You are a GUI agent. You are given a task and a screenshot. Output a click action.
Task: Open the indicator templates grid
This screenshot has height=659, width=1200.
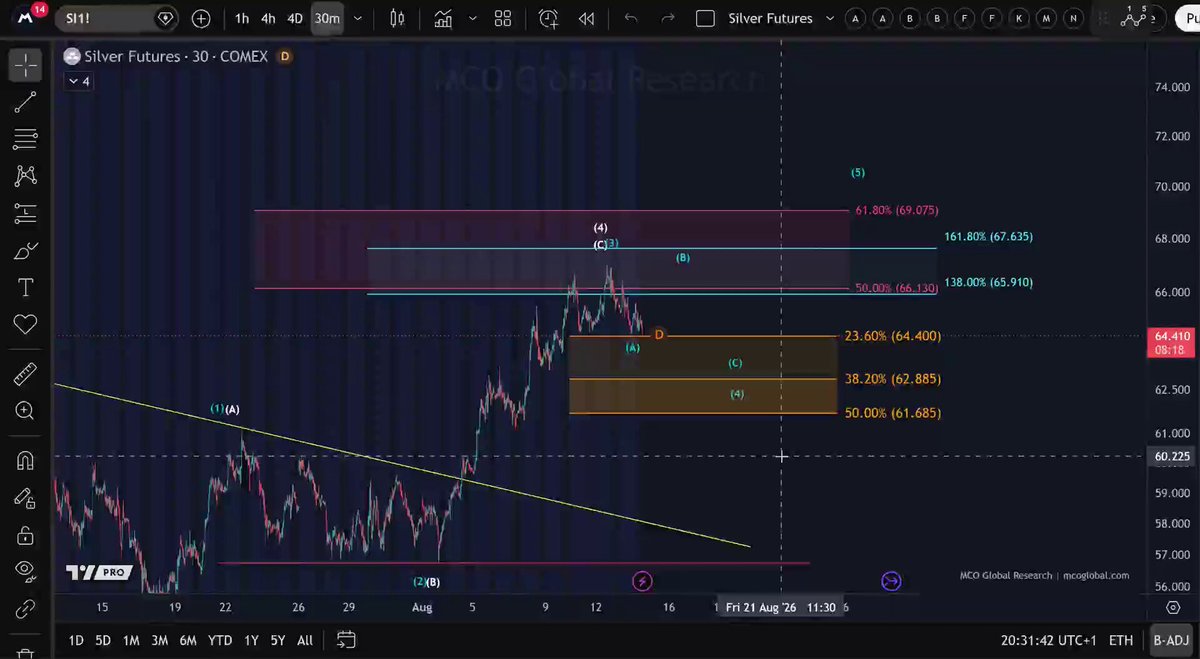click(503, 18)
